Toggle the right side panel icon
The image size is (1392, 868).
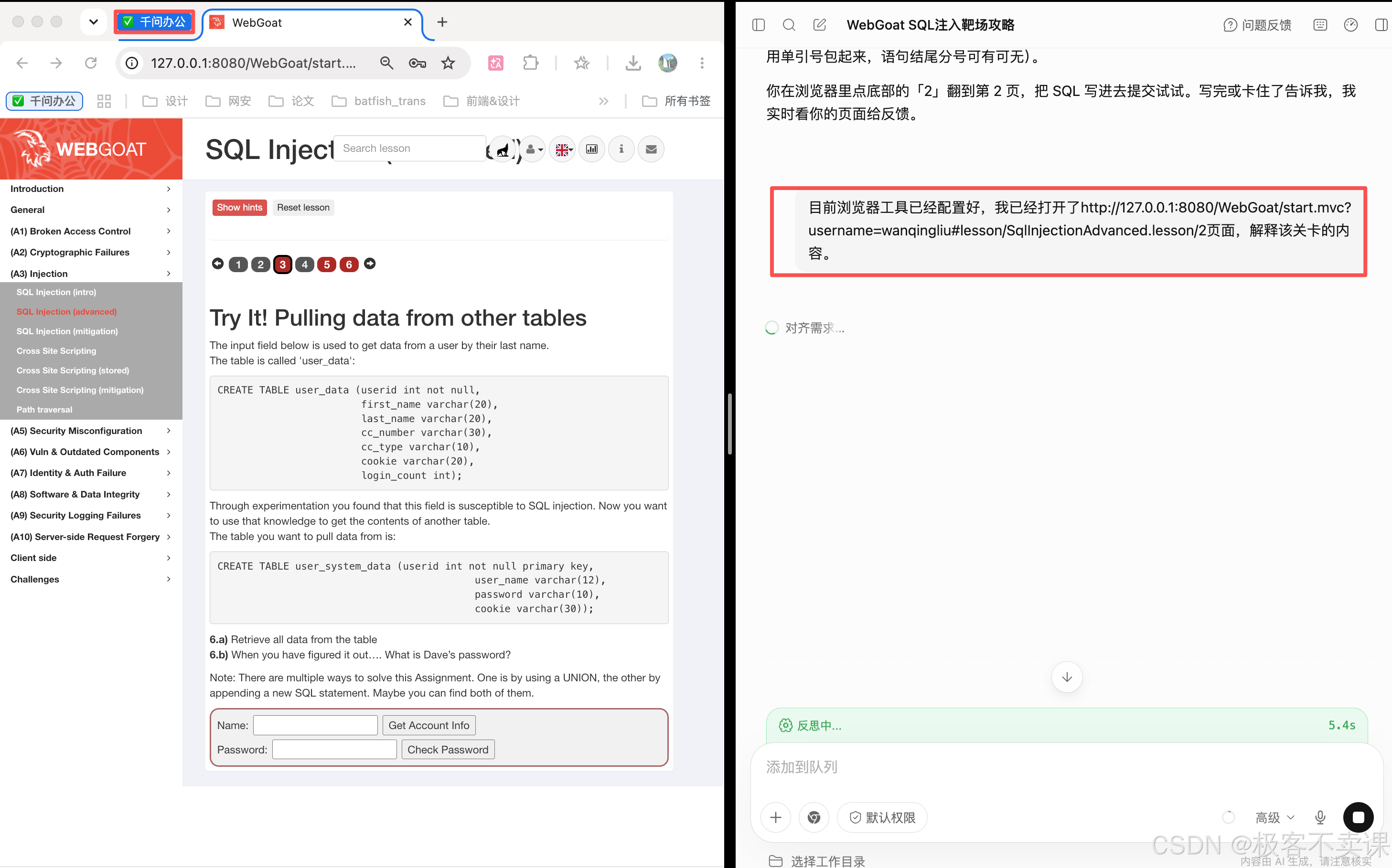[1381, 25]
